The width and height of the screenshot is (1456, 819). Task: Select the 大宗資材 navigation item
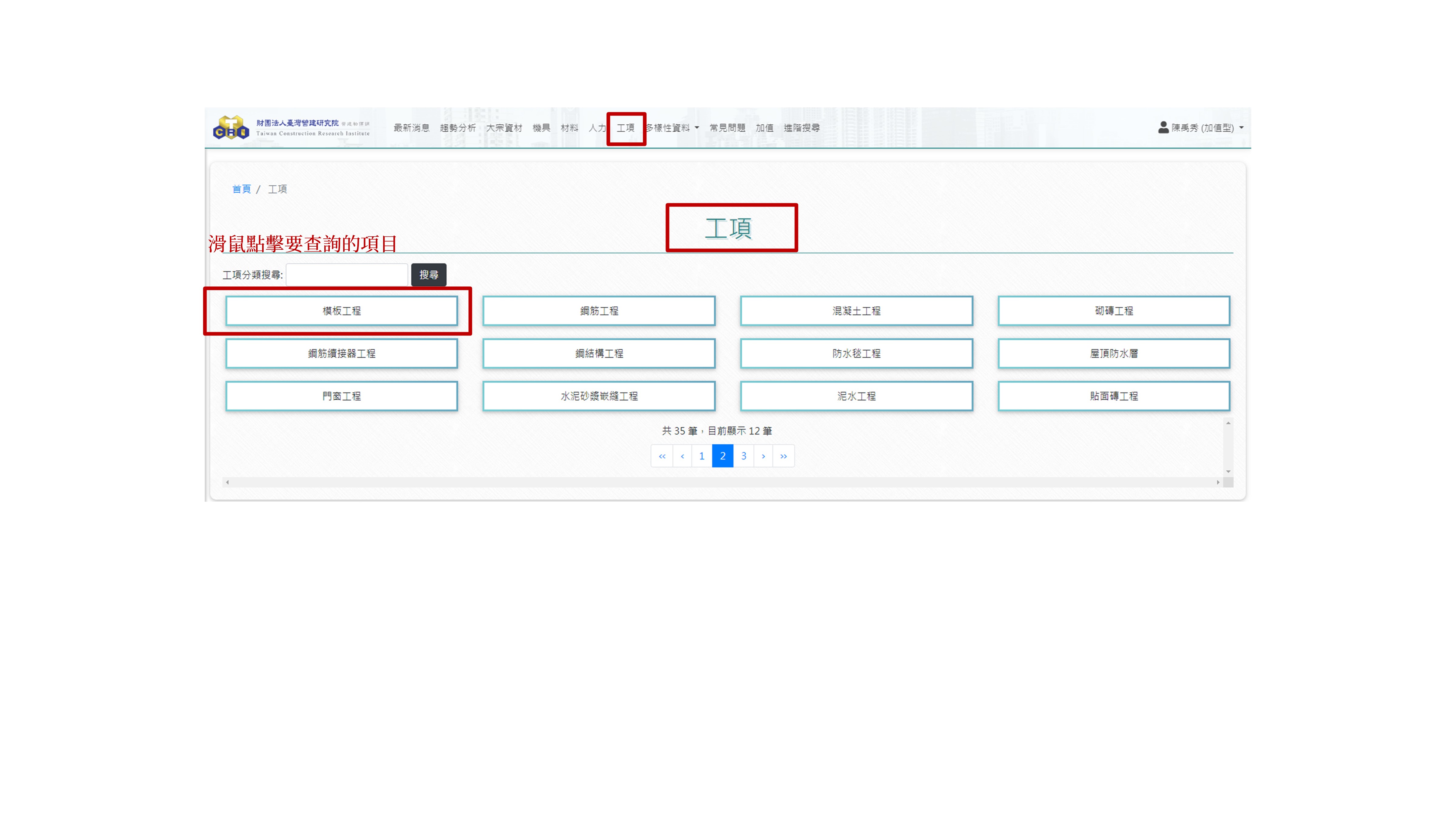(504, 128)
